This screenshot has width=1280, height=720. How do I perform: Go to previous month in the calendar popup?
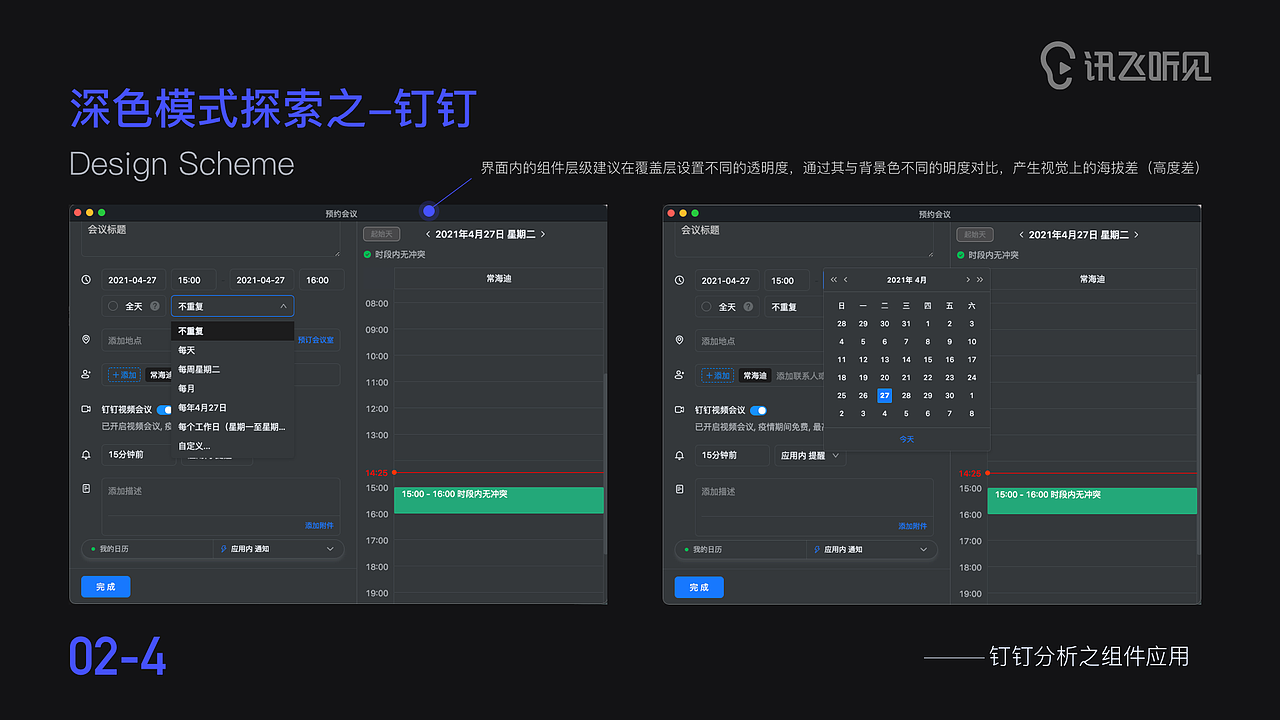[846, 280]
